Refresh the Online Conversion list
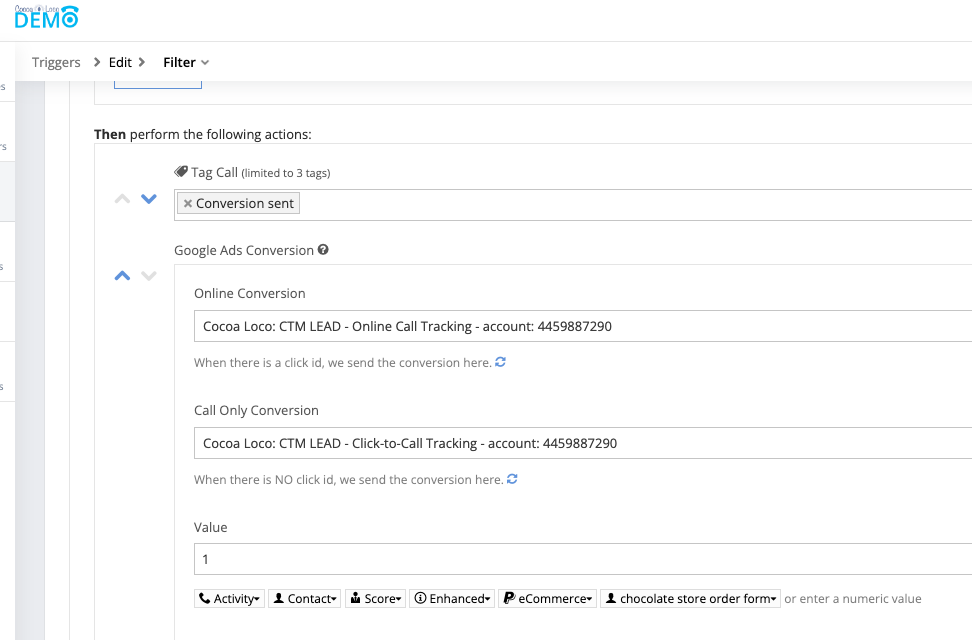Screen dimensions: 972x640 tap(501, 363)
